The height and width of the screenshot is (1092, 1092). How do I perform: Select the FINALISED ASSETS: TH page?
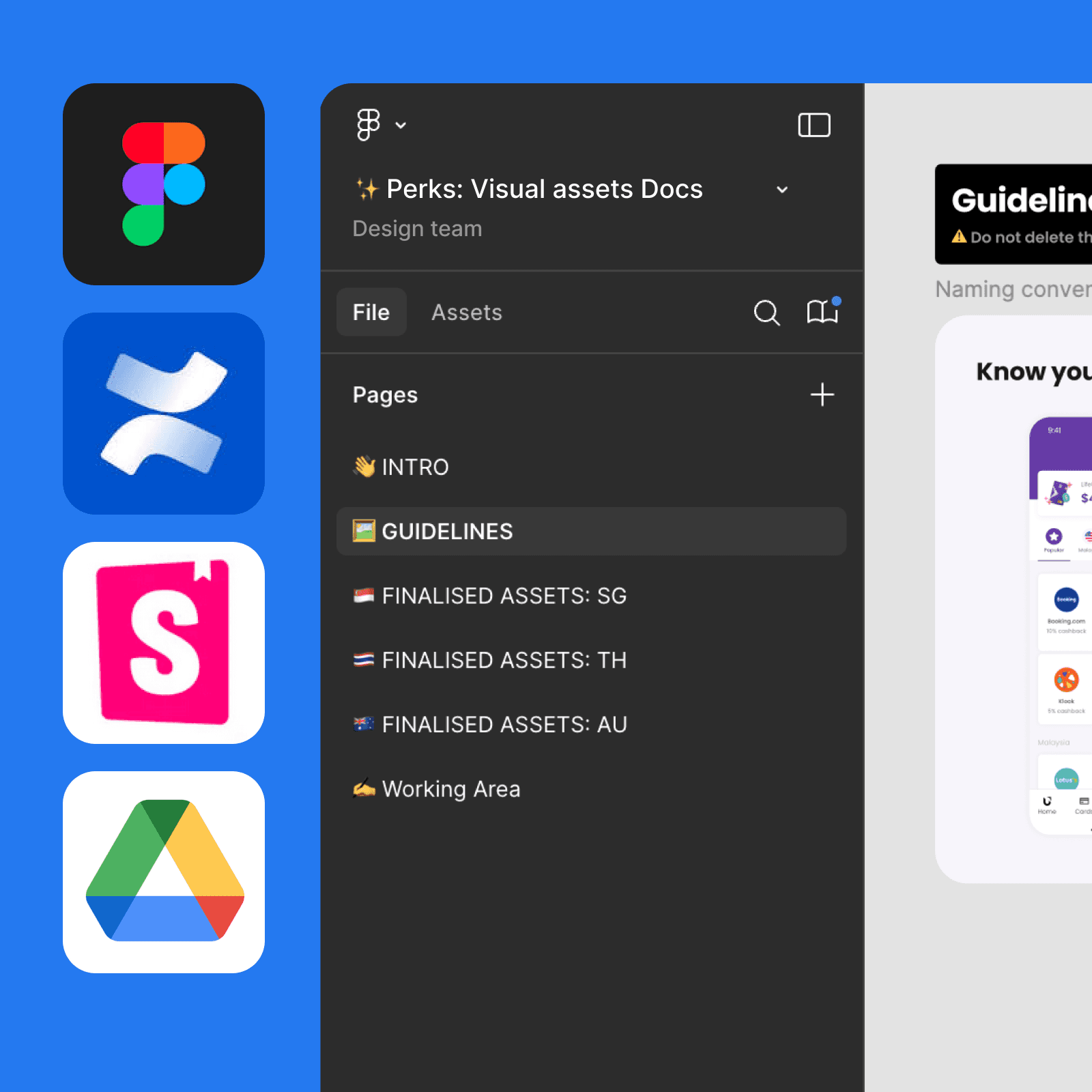pyautogui.click(x=591, y=660)
